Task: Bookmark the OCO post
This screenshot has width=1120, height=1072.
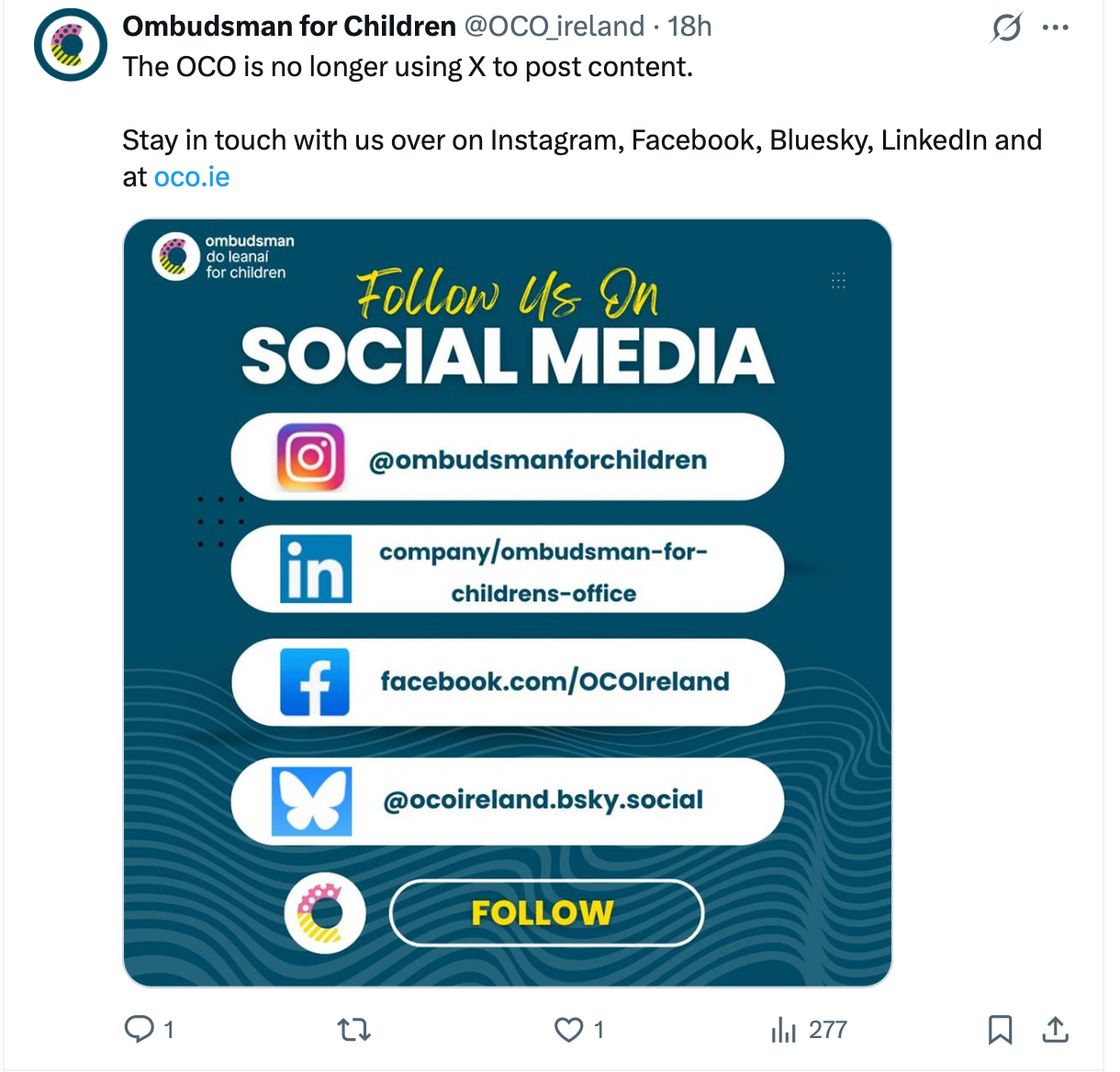Action: (1000, 1030)
